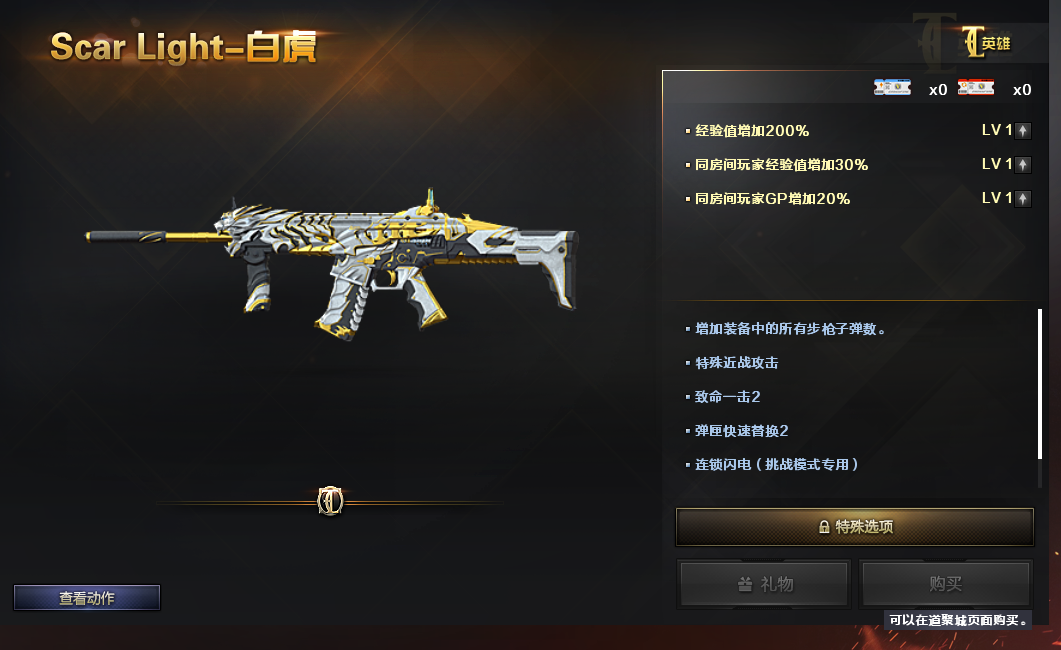View weapon animations with 查看动作
The image size is (1061, 650).
point(87,598)
